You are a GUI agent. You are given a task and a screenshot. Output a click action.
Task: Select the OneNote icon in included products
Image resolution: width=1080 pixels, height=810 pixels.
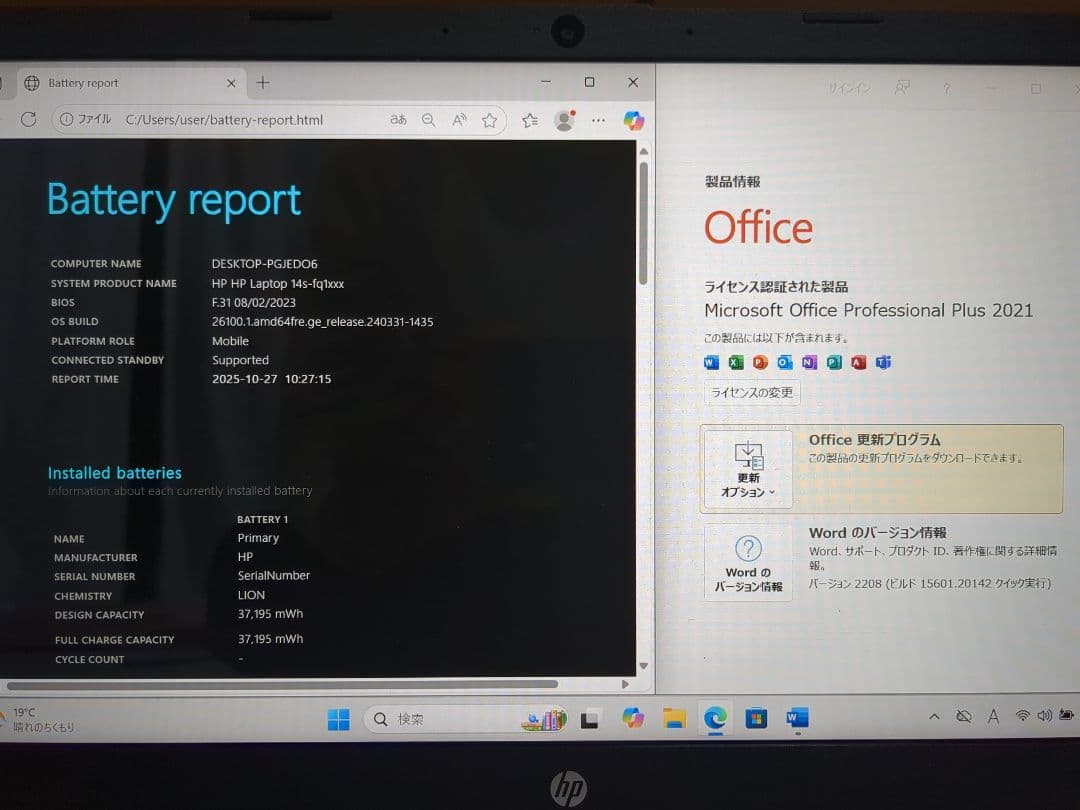pos(810,363)
